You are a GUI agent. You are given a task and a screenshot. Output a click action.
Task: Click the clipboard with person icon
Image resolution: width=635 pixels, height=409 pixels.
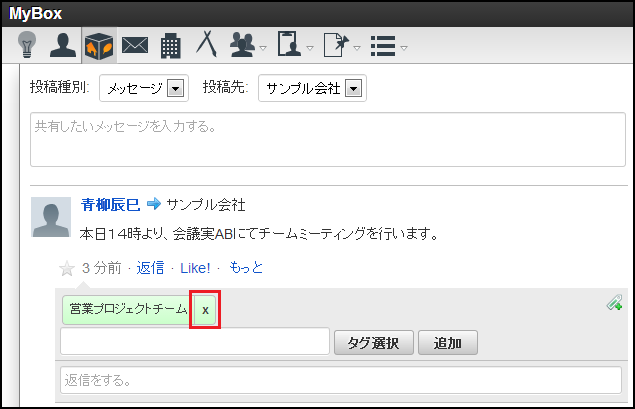click(289, 44)
